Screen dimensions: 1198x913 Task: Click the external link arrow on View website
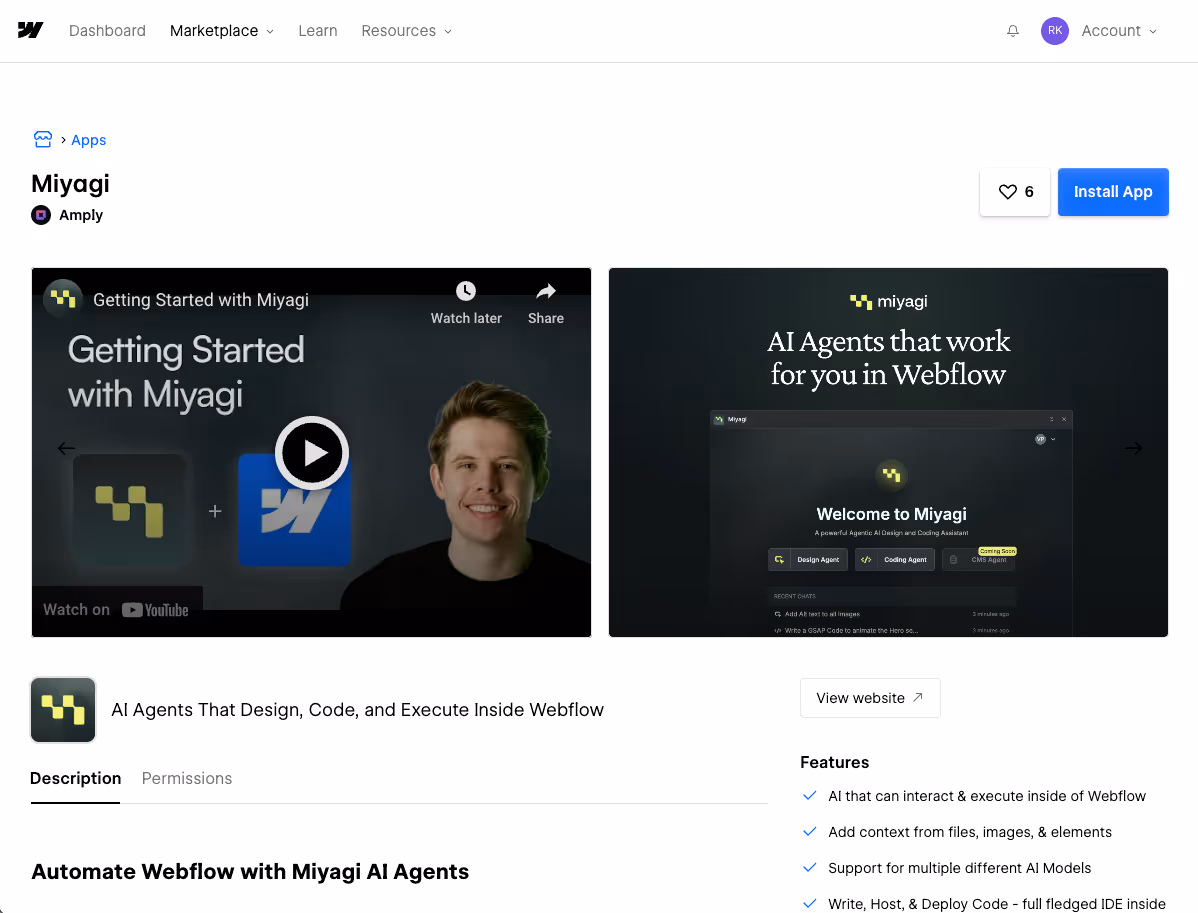tap(918, 698)
